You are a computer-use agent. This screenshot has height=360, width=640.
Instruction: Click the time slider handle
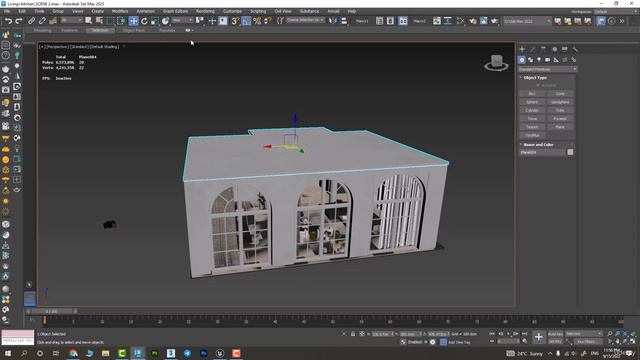point(53,311)
